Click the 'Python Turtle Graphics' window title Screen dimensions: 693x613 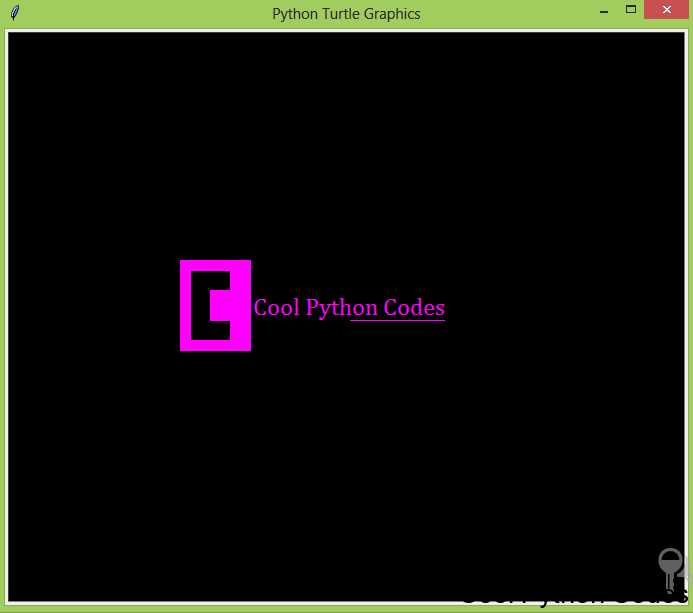[x=346, y=14]
